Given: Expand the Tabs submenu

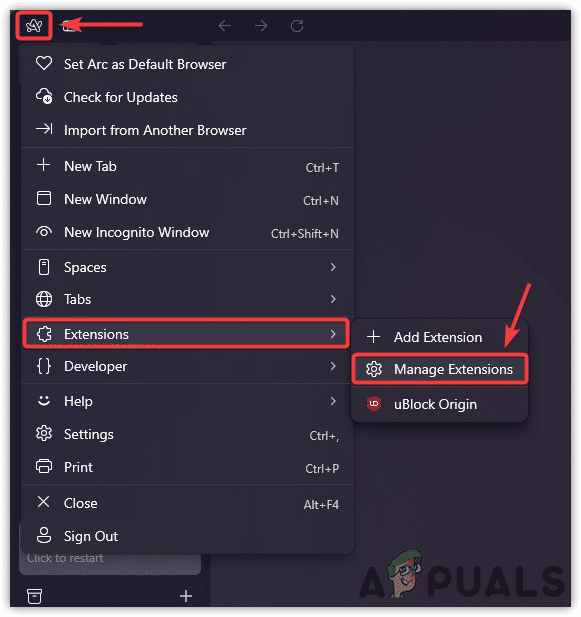Looking at the screenshot, I should [x=187, y=299].
